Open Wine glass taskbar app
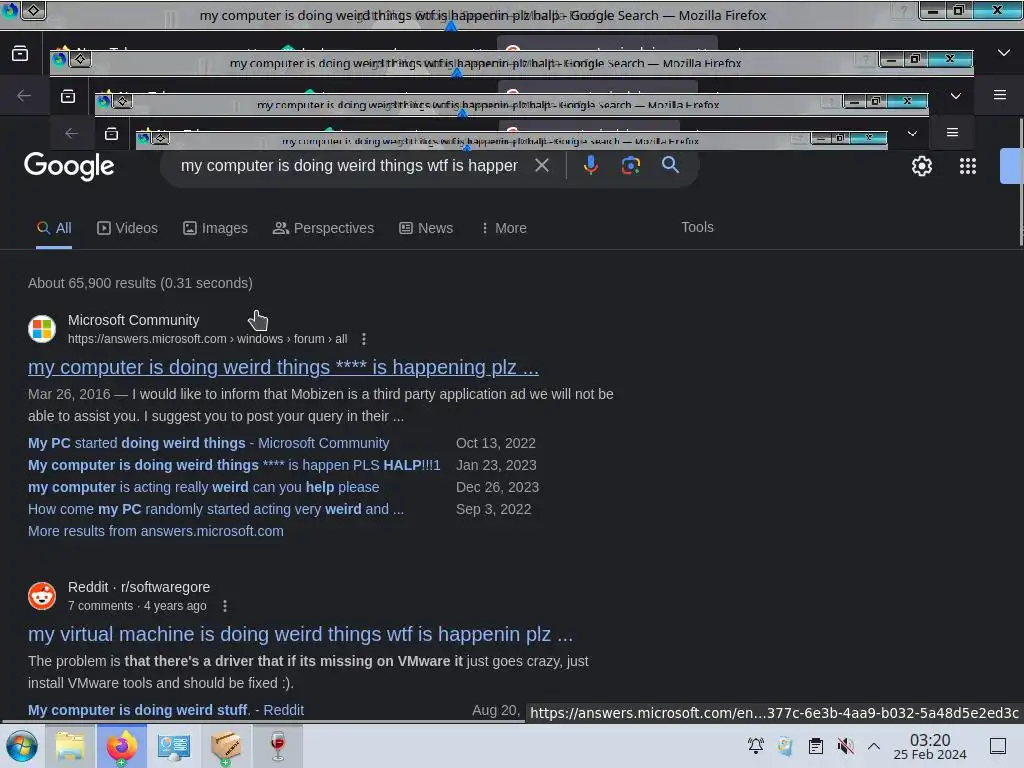1024x768 pixels. tap(278, 746)
